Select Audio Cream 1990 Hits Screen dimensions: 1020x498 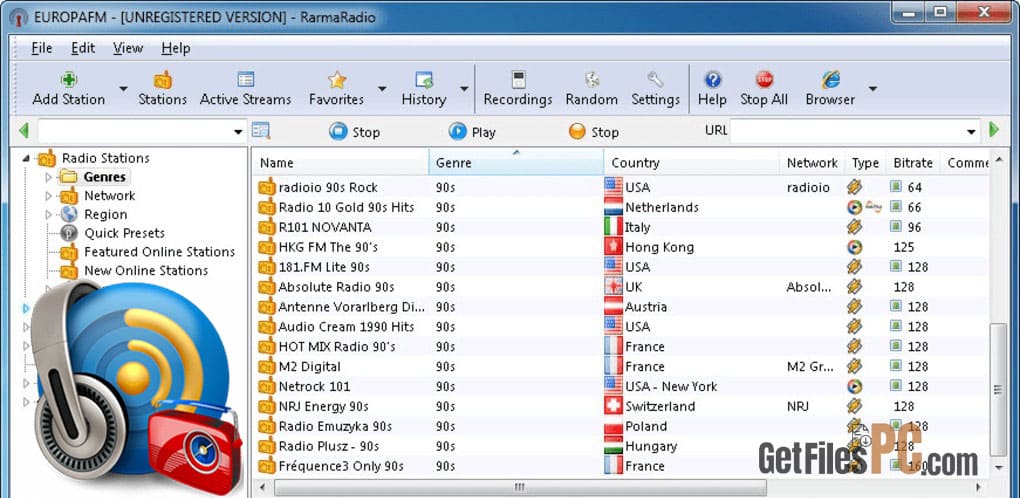click(x=621, y=326)
